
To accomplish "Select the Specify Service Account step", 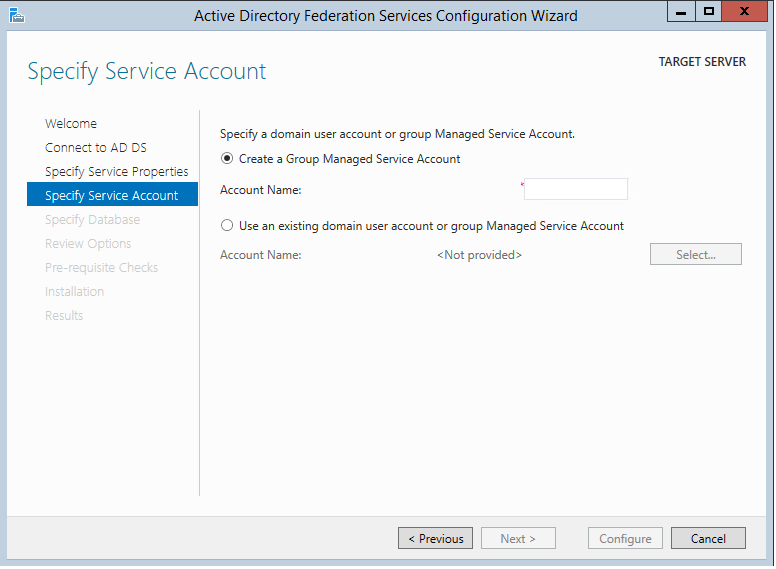I will pos(112,196).
